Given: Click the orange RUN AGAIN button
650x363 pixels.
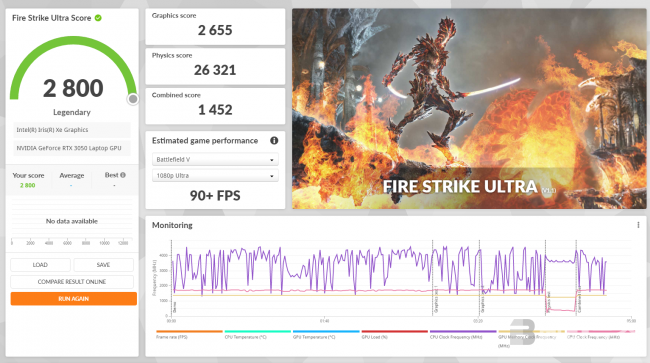Looking at the screenshot, I should point(74,299).
